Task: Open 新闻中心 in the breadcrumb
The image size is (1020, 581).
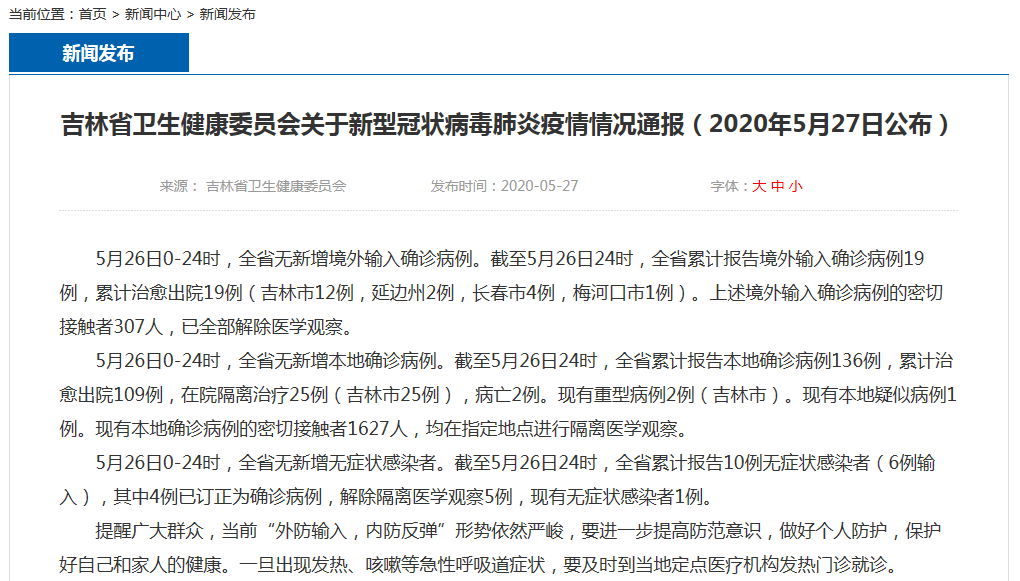Action: click(153, 14)
